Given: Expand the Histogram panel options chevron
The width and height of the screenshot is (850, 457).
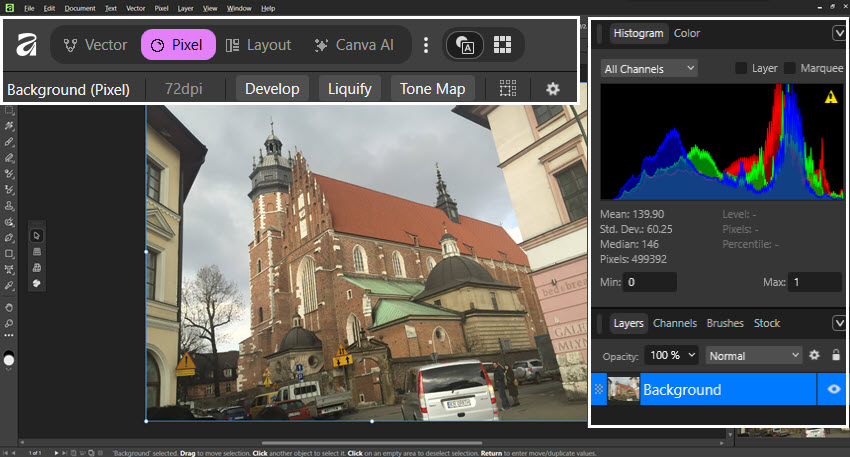Looking at the screenshot, I should 839,34.
